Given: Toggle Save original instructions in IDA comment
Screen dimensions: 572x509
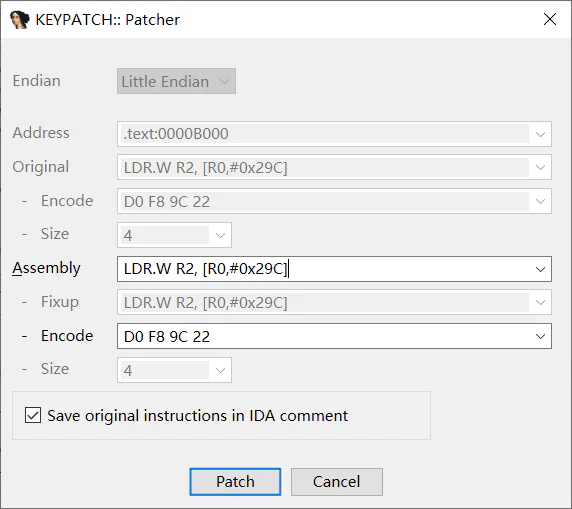Looking at the screenshot, I should tap(33, 415).
